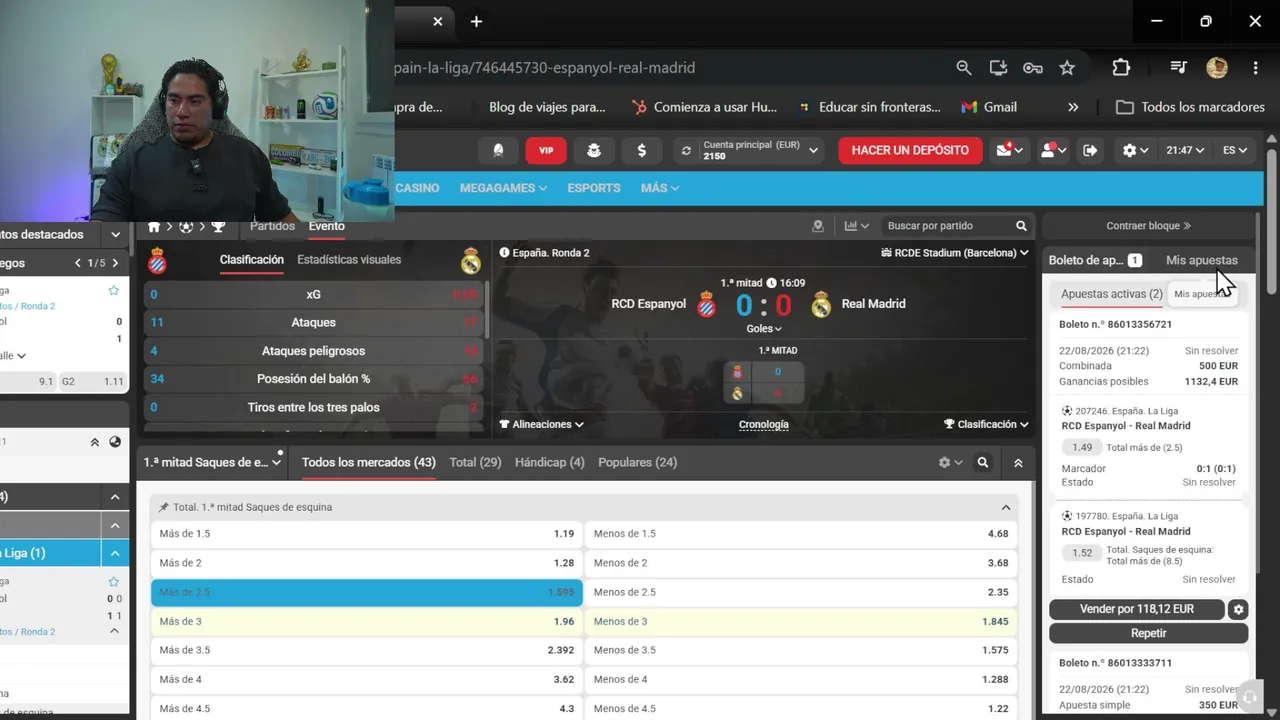Viewport: 1280px width, 720px height.
Task: Select the Más de 2.5 odds
Action: click(x=367, y=592)
